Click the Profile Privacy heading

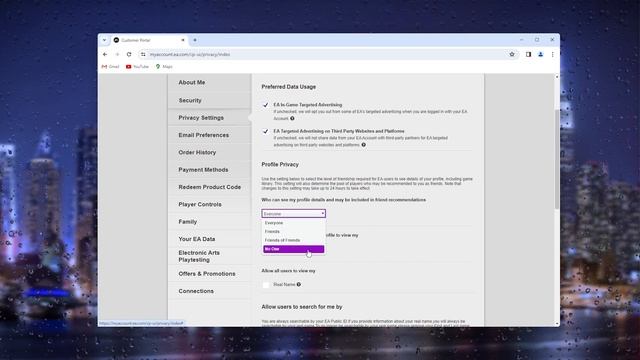(x=280, y=164)
